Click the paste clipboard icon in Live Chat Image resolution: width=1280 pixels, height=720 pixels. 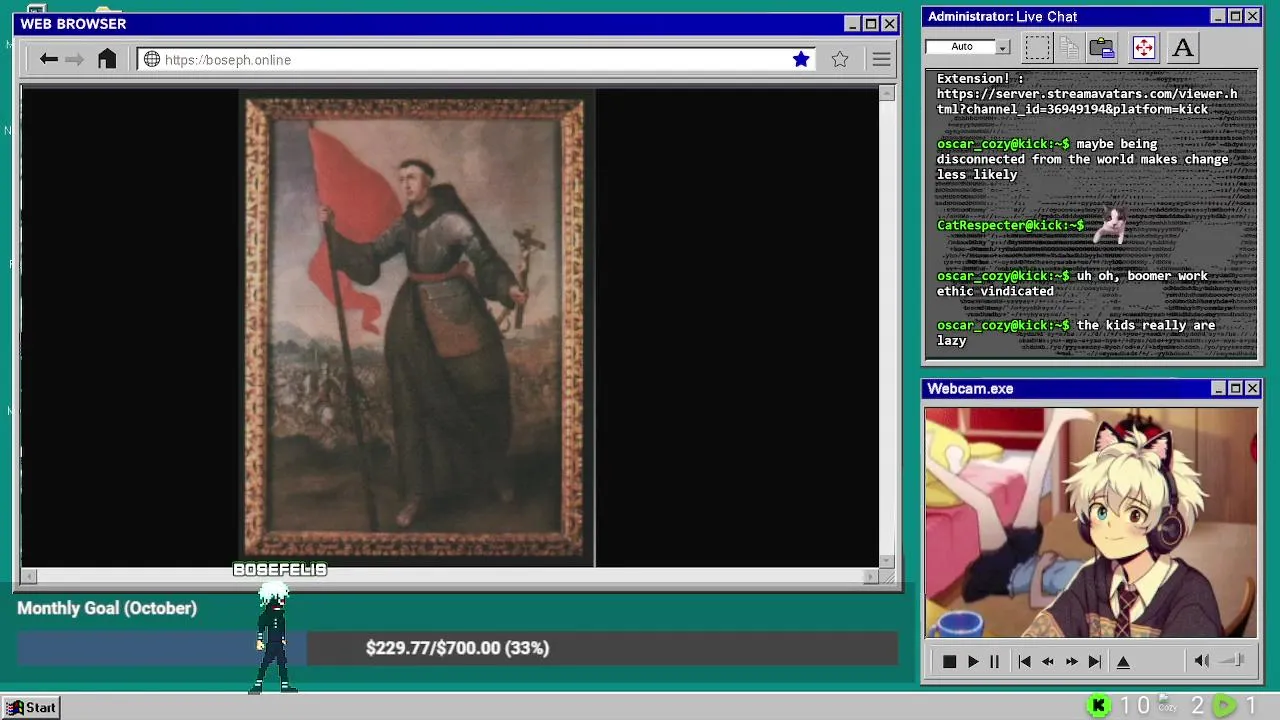(1102, 47)
